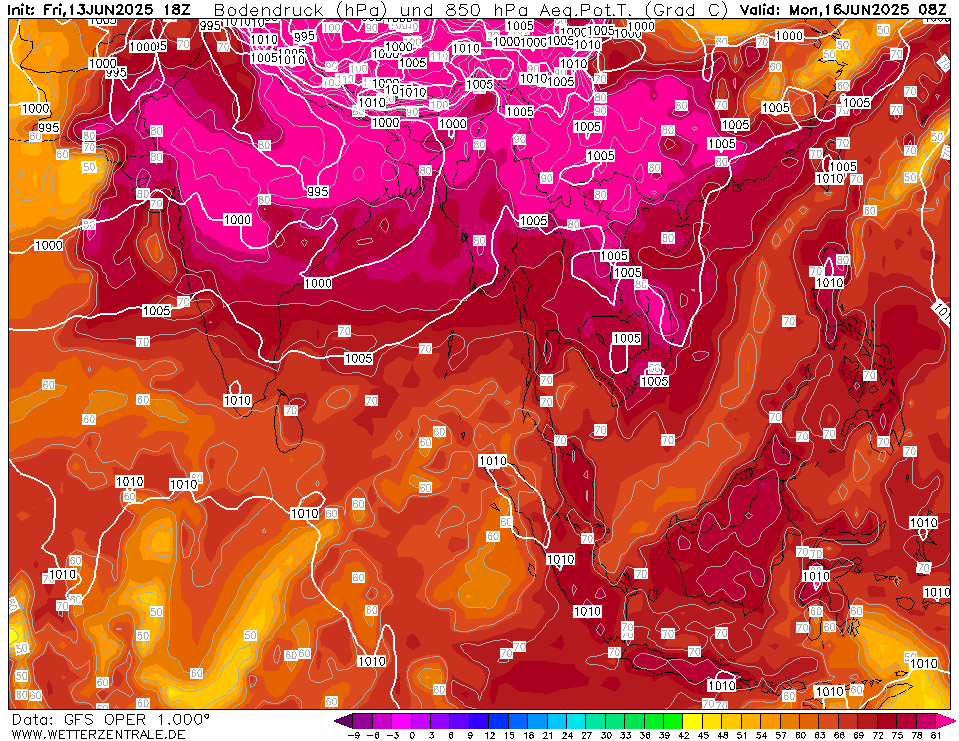Click the '0' value on the color legend

tap(412, 735)
